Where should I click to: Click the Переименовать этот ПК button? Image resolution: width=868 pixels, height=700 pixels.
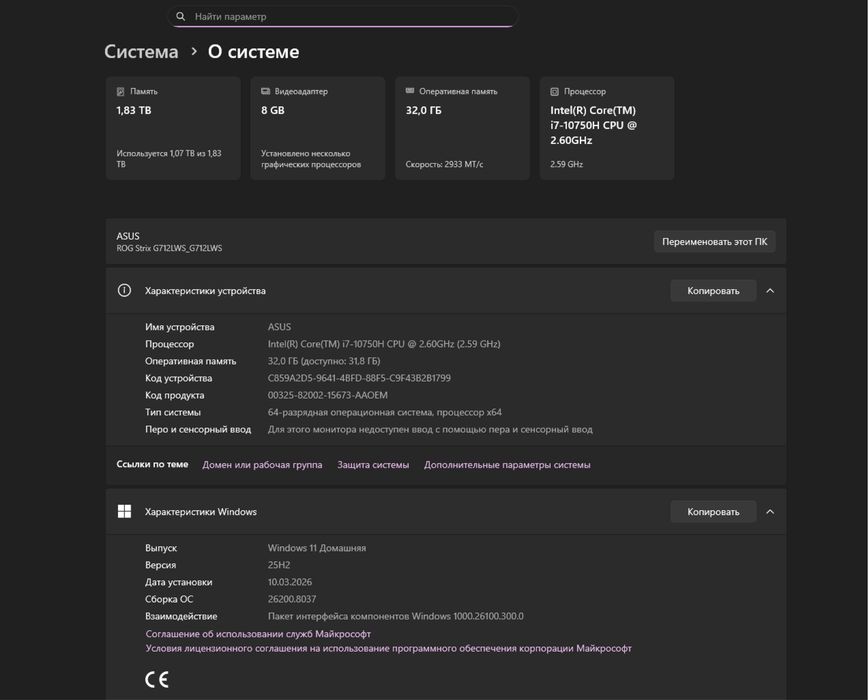coord(714,242)
